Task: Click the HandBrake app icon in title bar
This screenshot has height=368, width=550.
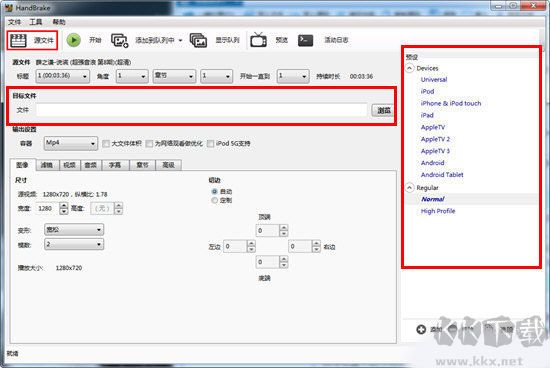Action: coord(9,7)
